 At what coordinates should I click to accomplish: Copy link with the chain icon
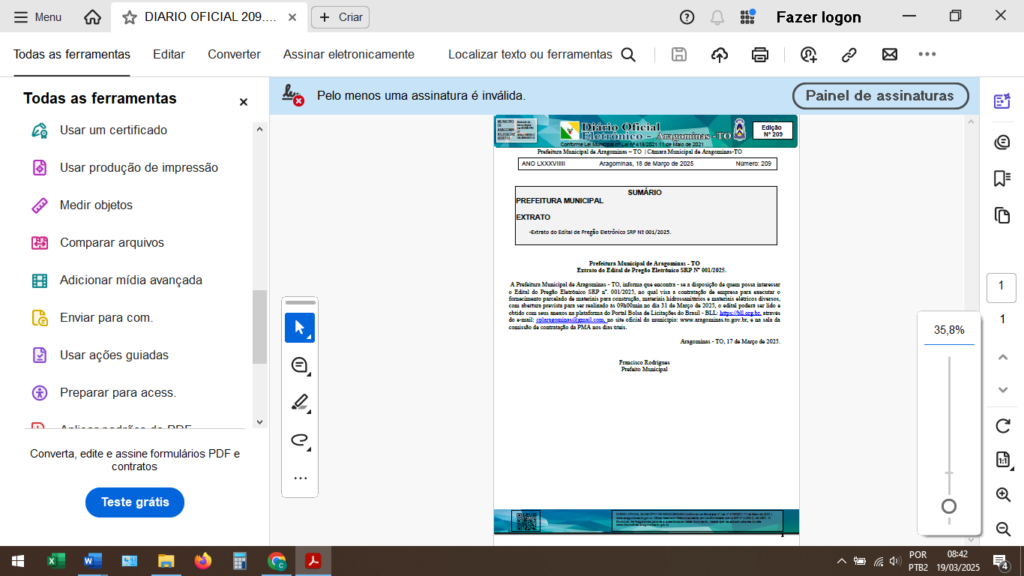pyautogui.click(x=849, y=55)
